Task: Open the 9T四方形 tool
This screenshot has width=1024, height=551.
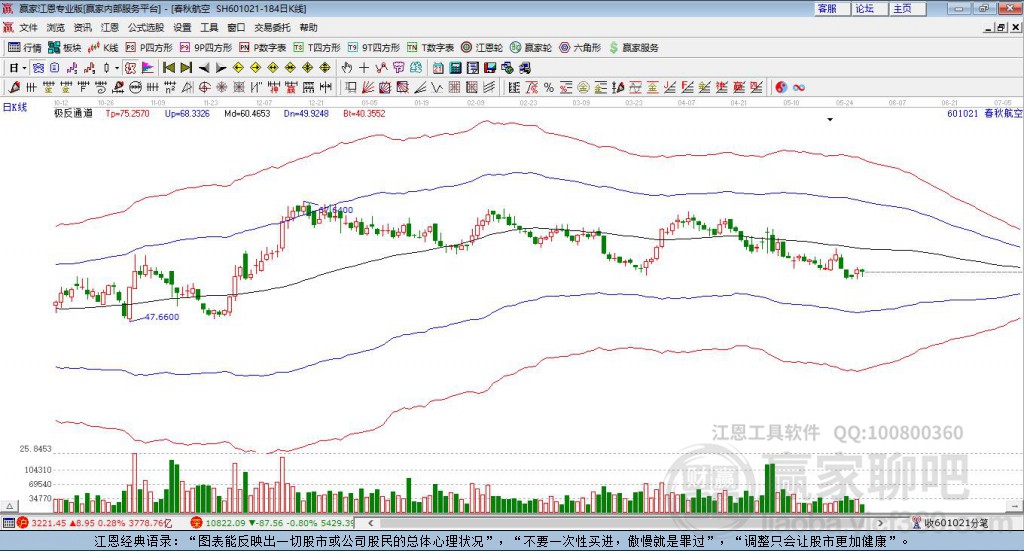Action: point(374,48)
